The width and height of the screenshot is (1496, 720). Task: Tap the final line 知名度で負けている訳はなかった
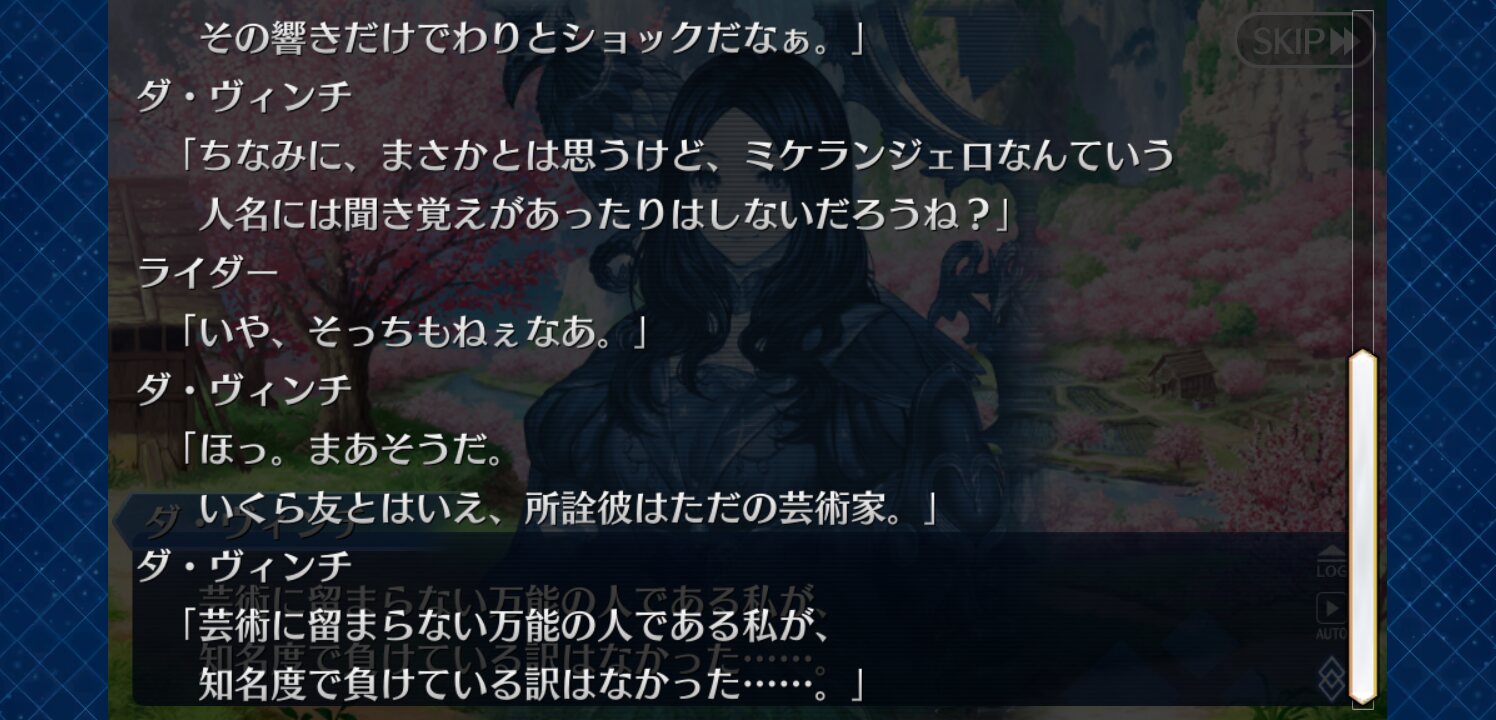[x=530, y=685]
